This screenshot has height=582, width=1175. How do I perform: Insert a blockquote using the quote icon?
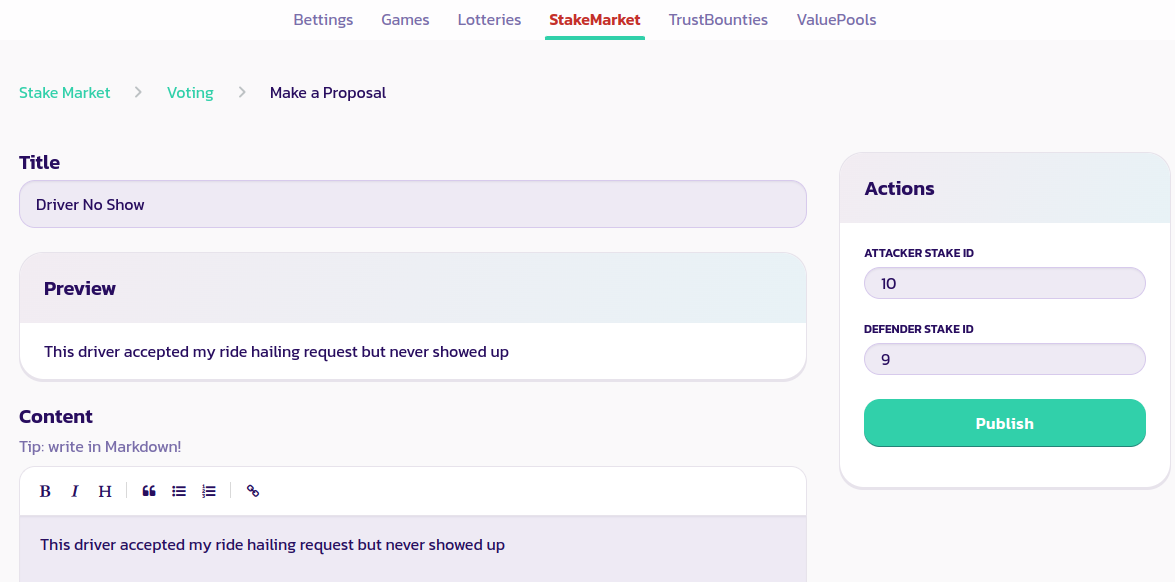[x=149, y=491]
